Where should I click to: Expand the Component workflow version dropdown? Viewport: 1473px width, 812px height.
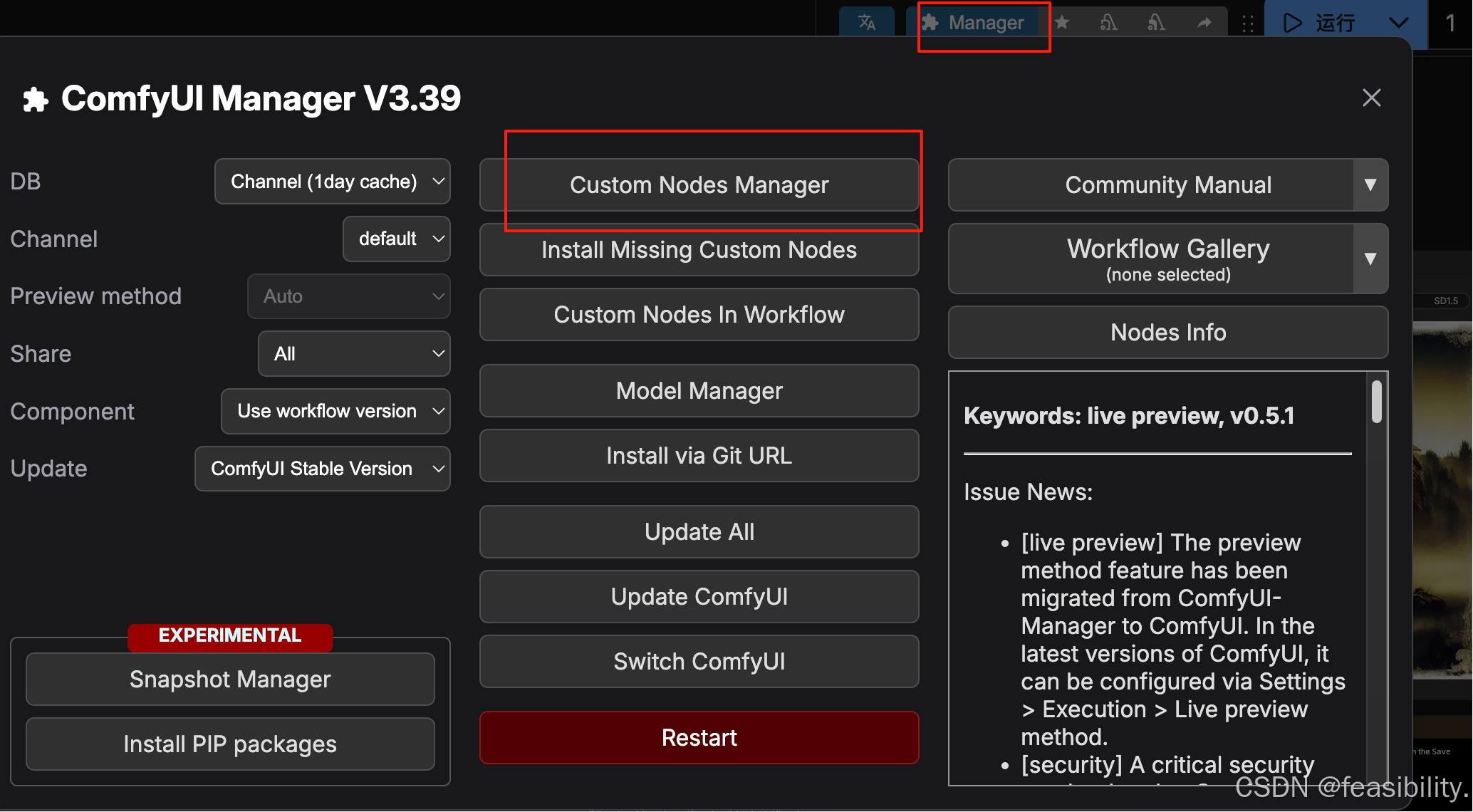click(x=335, y=411)
